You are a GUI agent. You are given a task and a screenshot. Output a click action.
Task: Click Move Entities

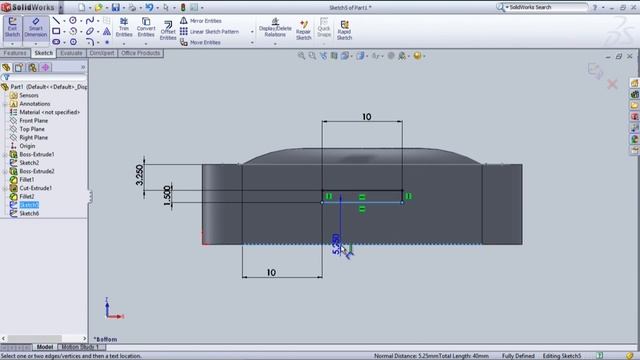[x=200, y=42]
